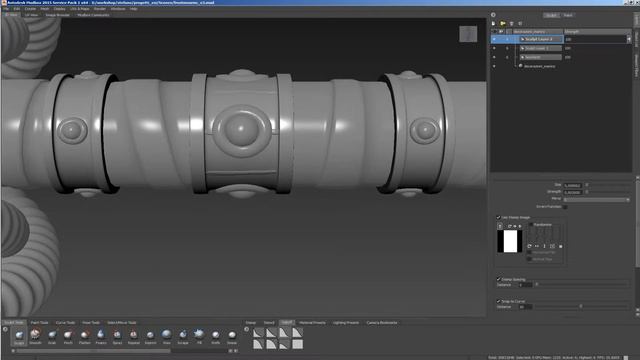
Task: Click the brush Strength value field
Action: tap(572, 192)
